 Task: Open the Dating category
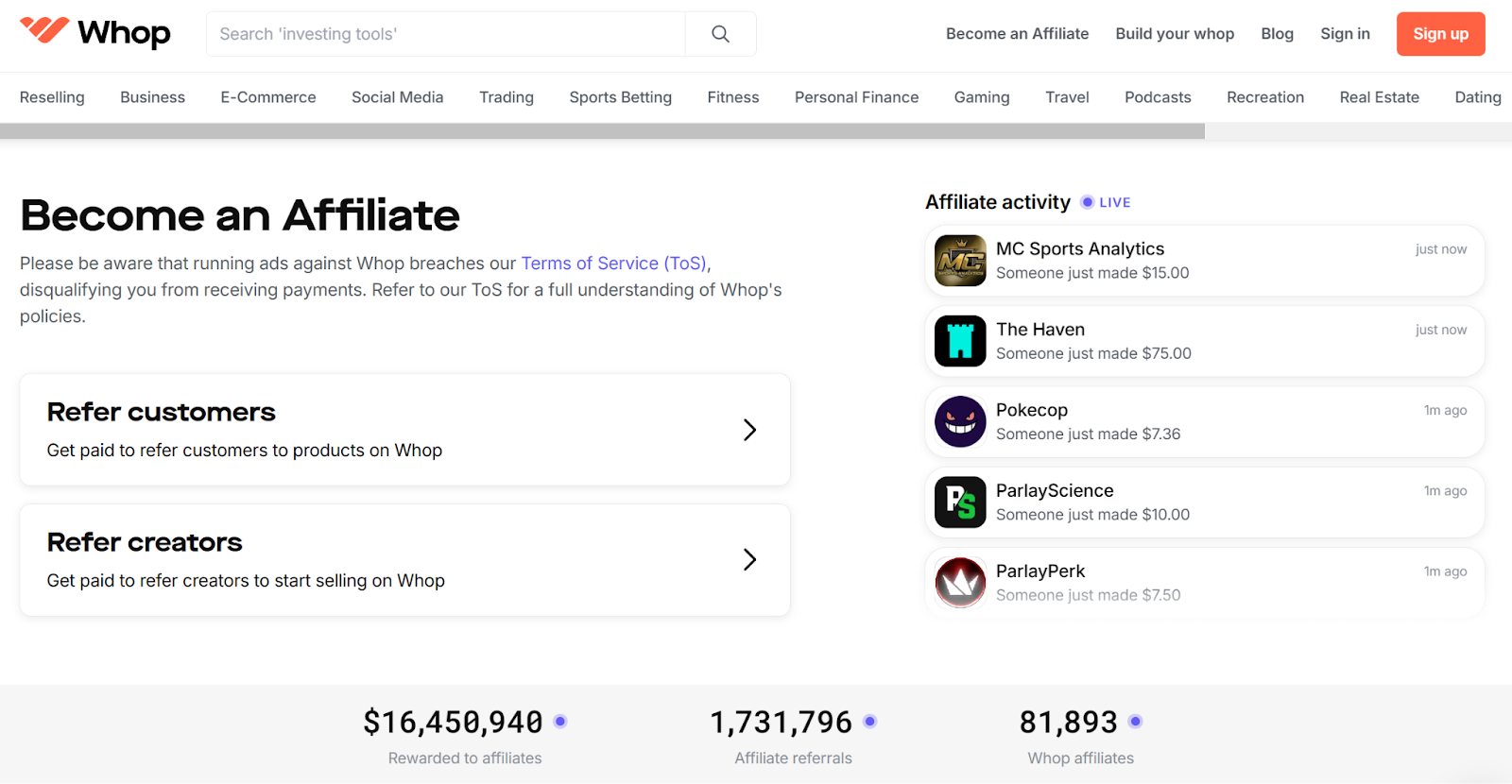[1478, 97]
